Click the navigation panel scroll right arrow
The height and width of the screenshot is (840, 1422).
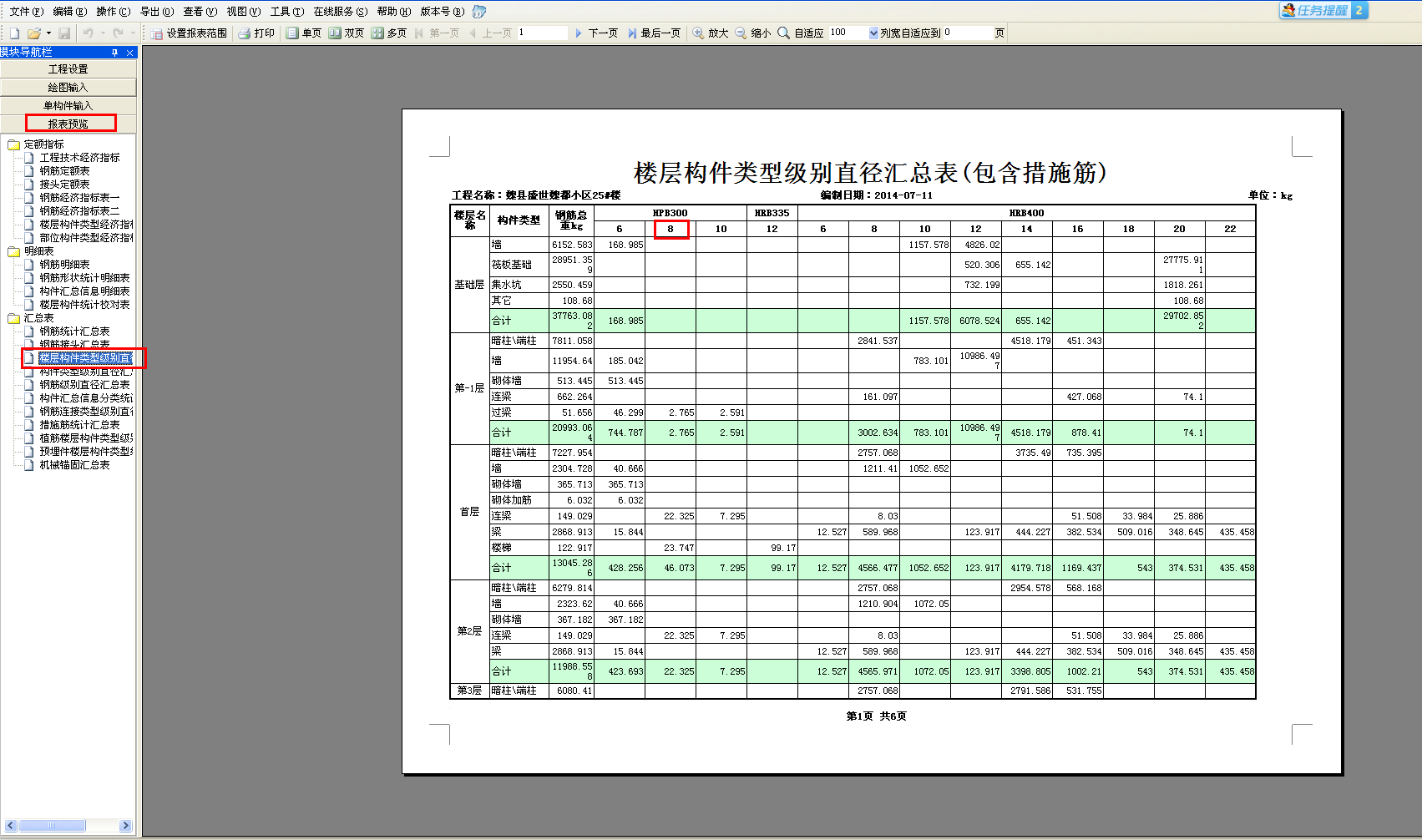[126, 826]
